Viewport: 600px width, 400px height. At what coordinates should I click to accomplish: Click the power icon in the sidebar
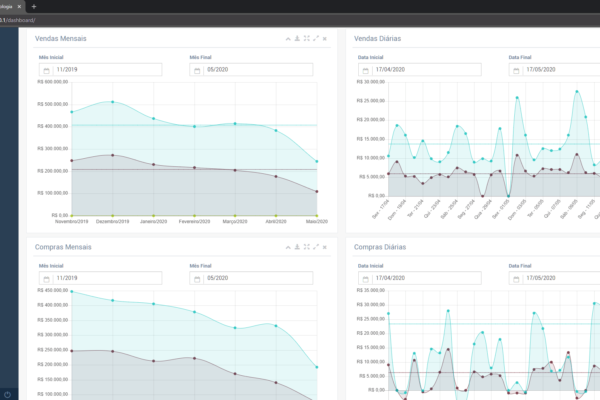7,394
